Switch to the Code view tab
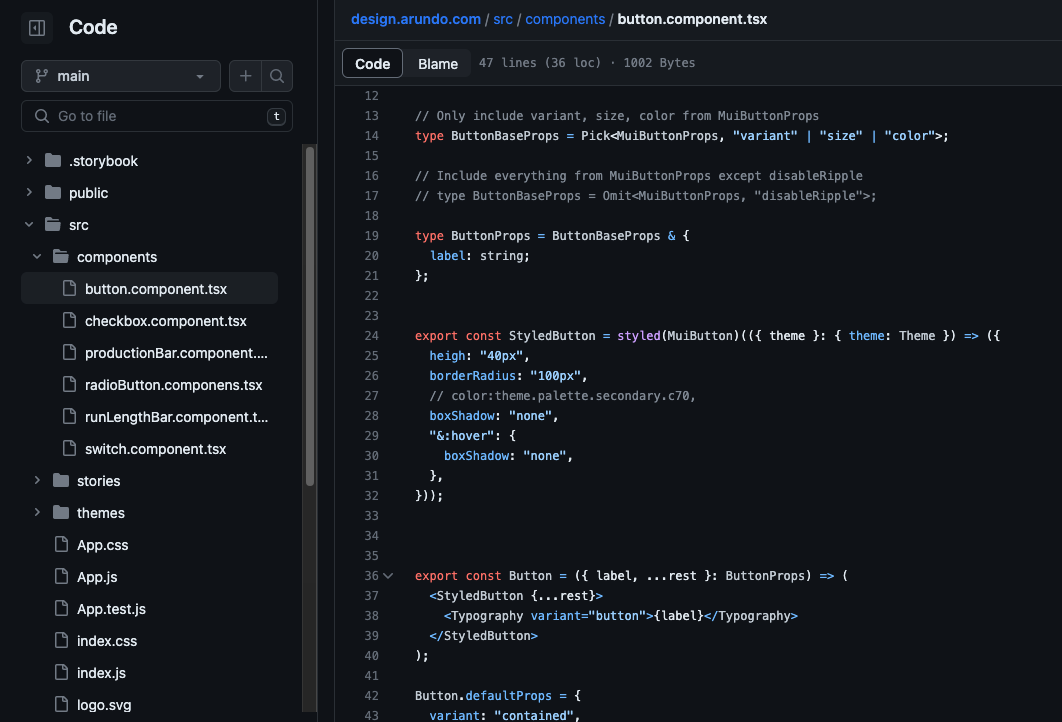The width and height of the screenshot is (1062, 722). tap(373, 64)
